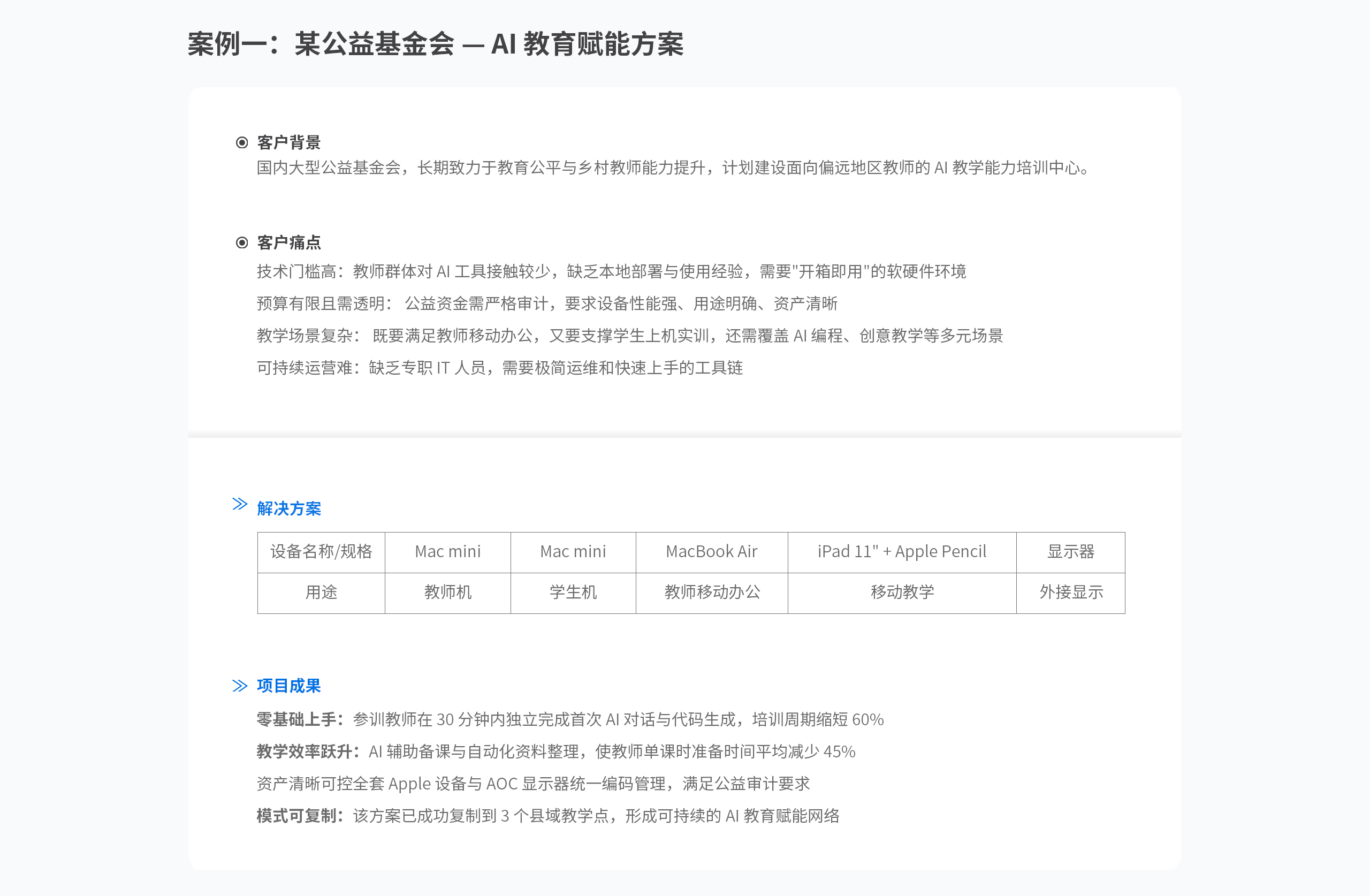Click the 教师机 table cell

(x=448, y=593)
